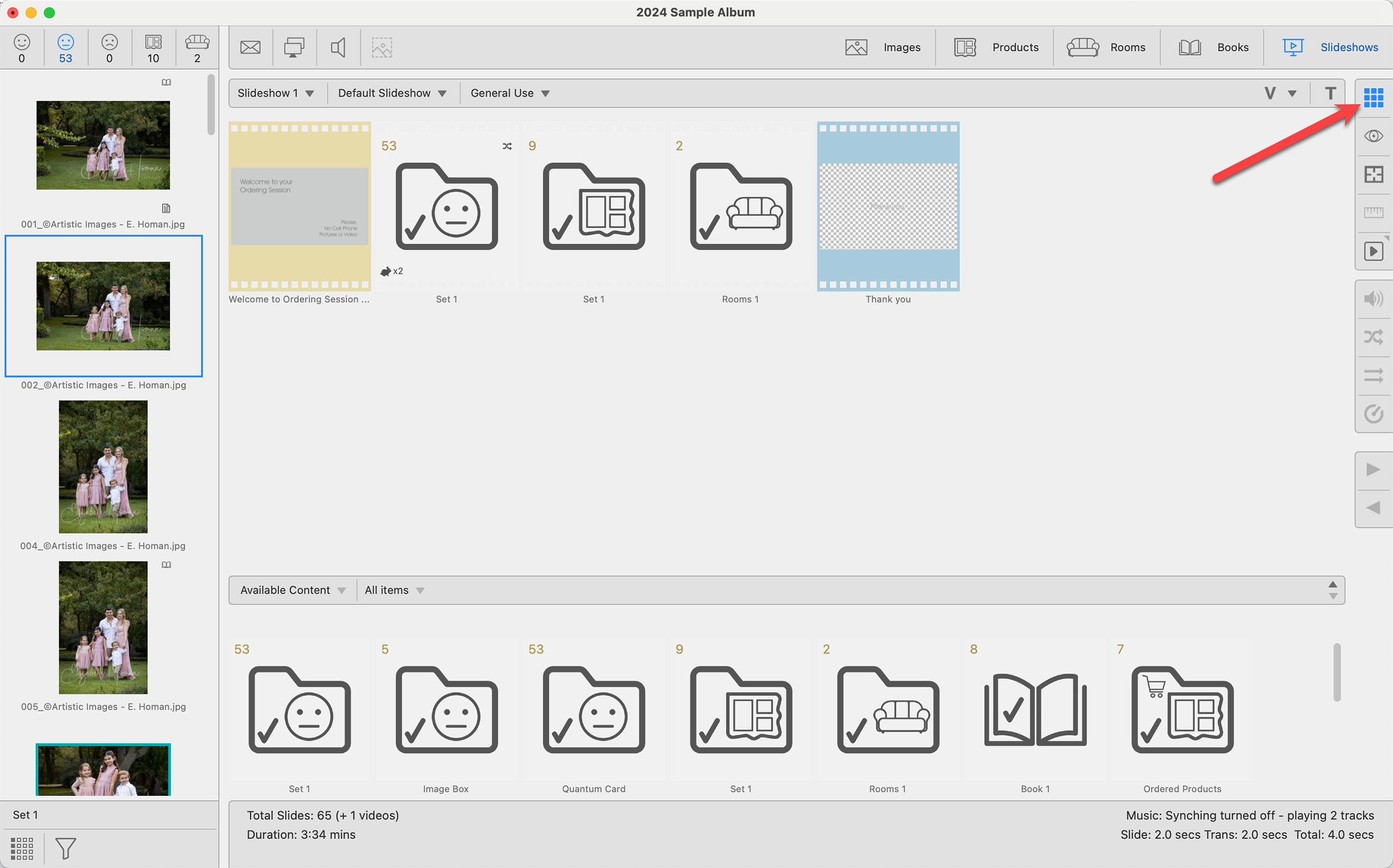Click the dual monitor display icon

click(x=294, y=48)
